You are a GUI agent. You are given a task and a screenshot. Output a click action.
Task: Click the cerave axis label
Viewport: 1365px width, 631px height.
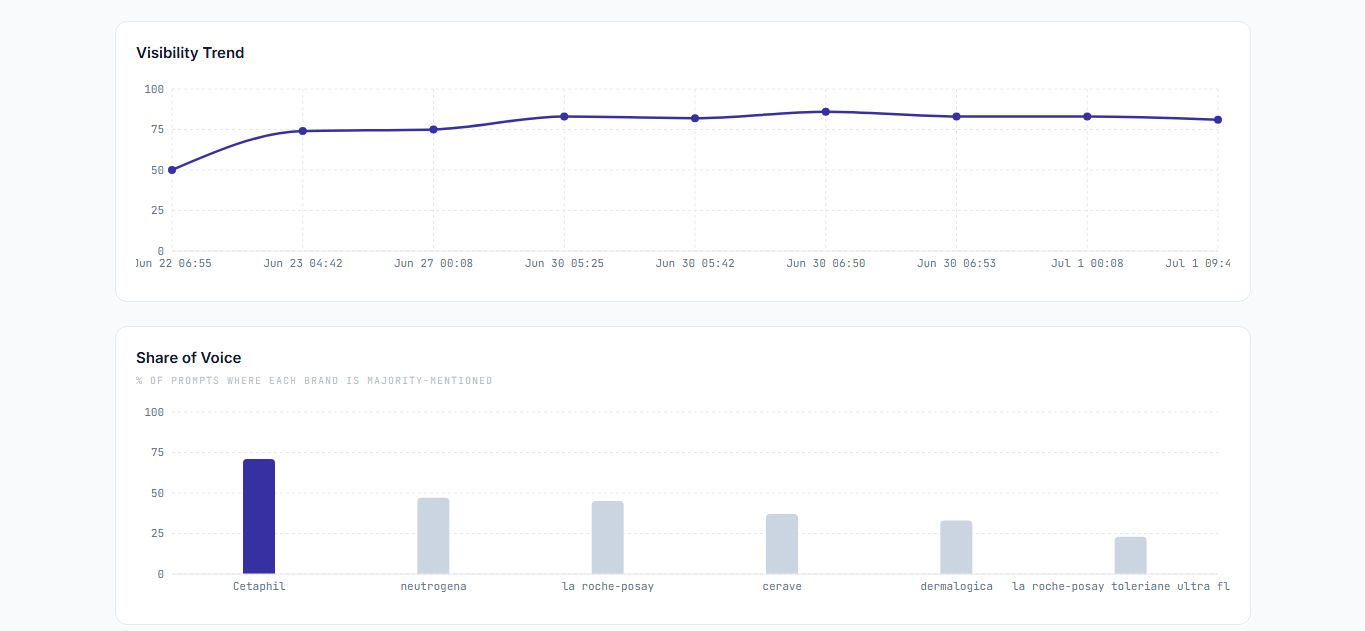point(782,586)
